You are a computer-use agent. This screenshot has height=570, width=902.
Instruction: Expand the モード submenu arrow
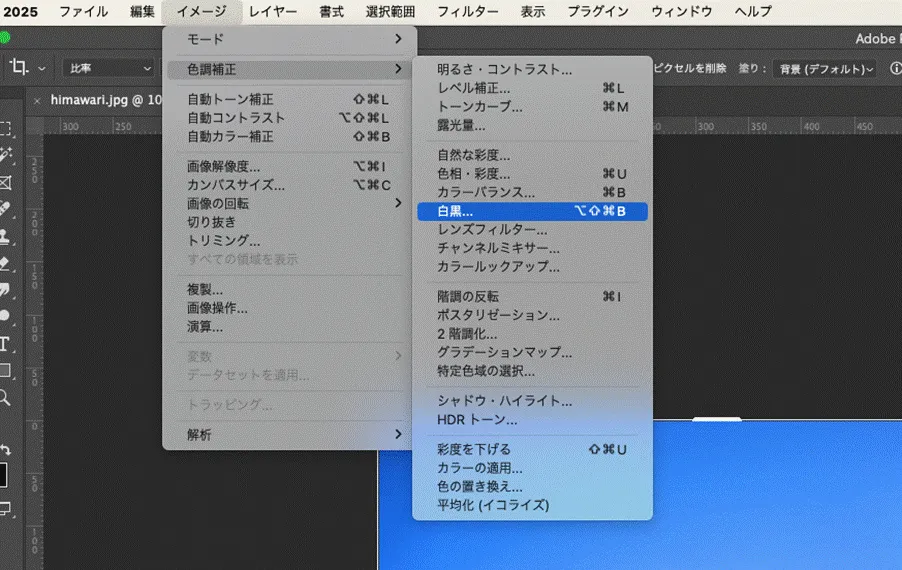398,39
